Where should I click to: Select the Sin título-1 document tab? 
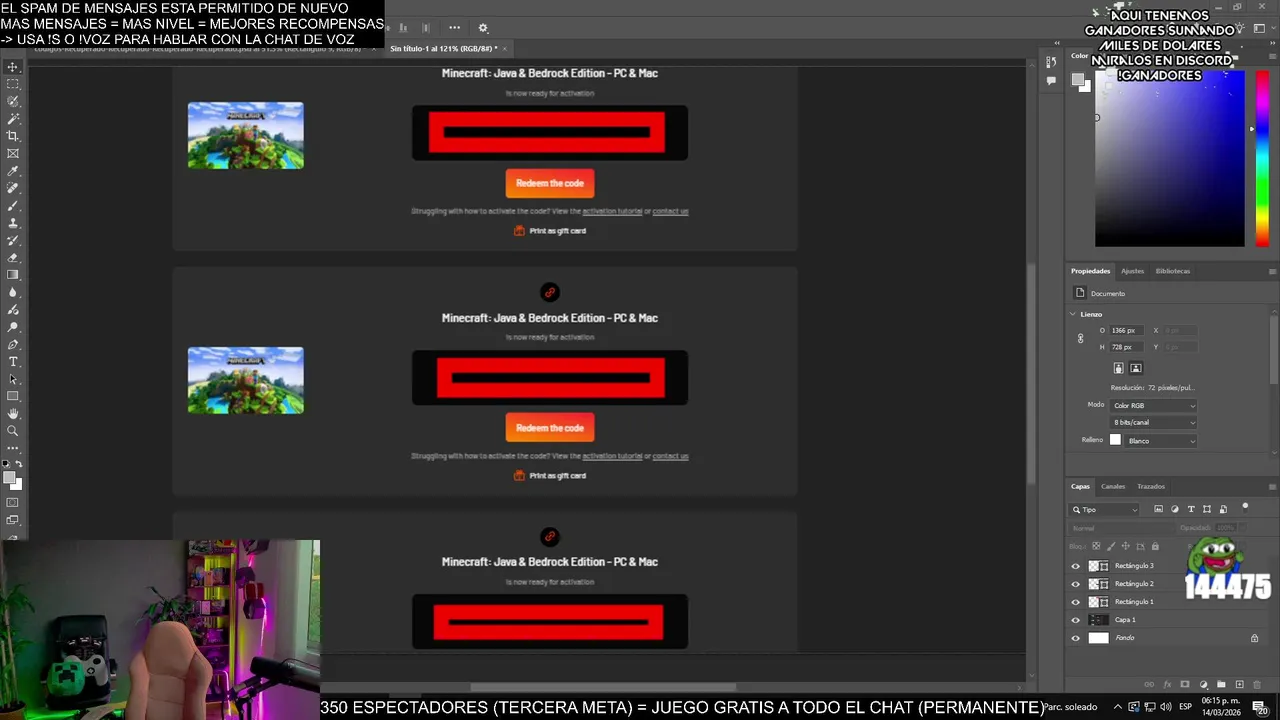click(x=443, y=48)
